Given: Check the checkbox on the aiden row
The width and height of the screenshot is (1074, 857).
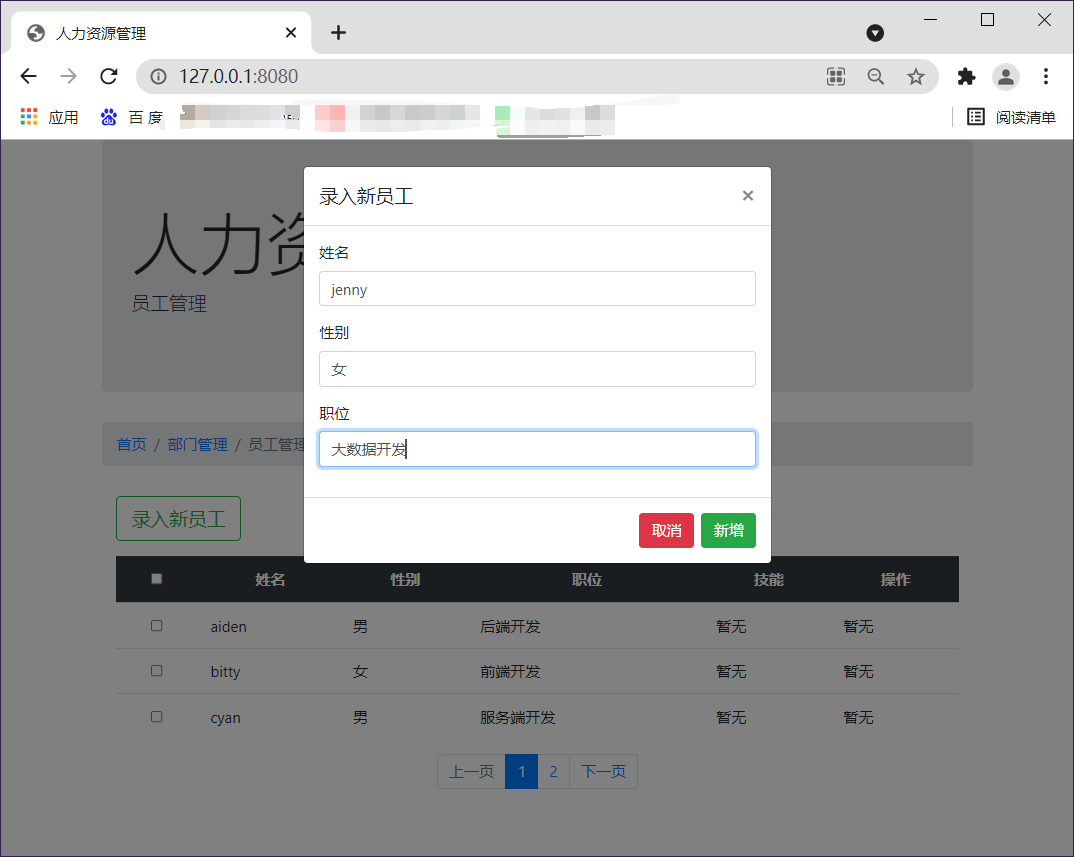Looking at the screenshot, I should coord(155,625).
